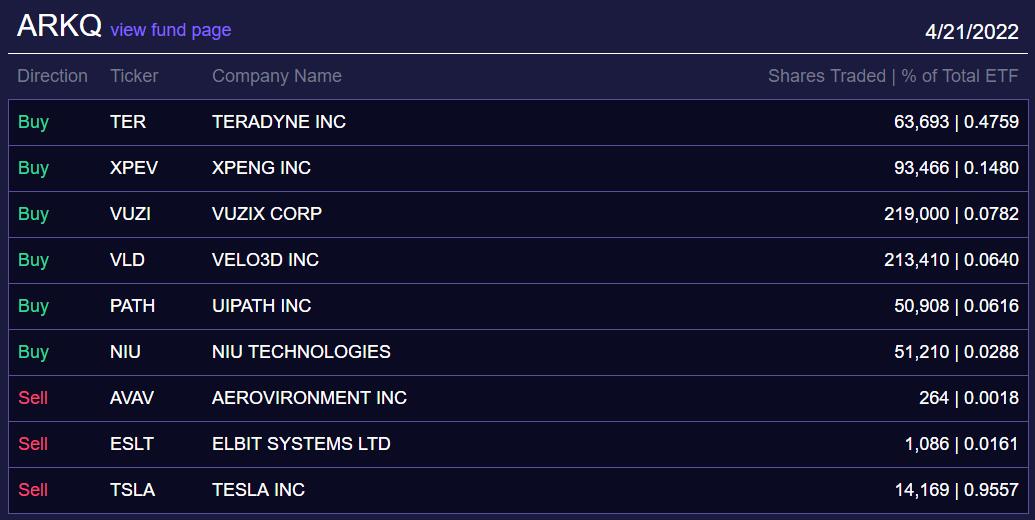Click the Ticker column header
The width and height of the screenshot is (1035, 520).
pos(134,76)
